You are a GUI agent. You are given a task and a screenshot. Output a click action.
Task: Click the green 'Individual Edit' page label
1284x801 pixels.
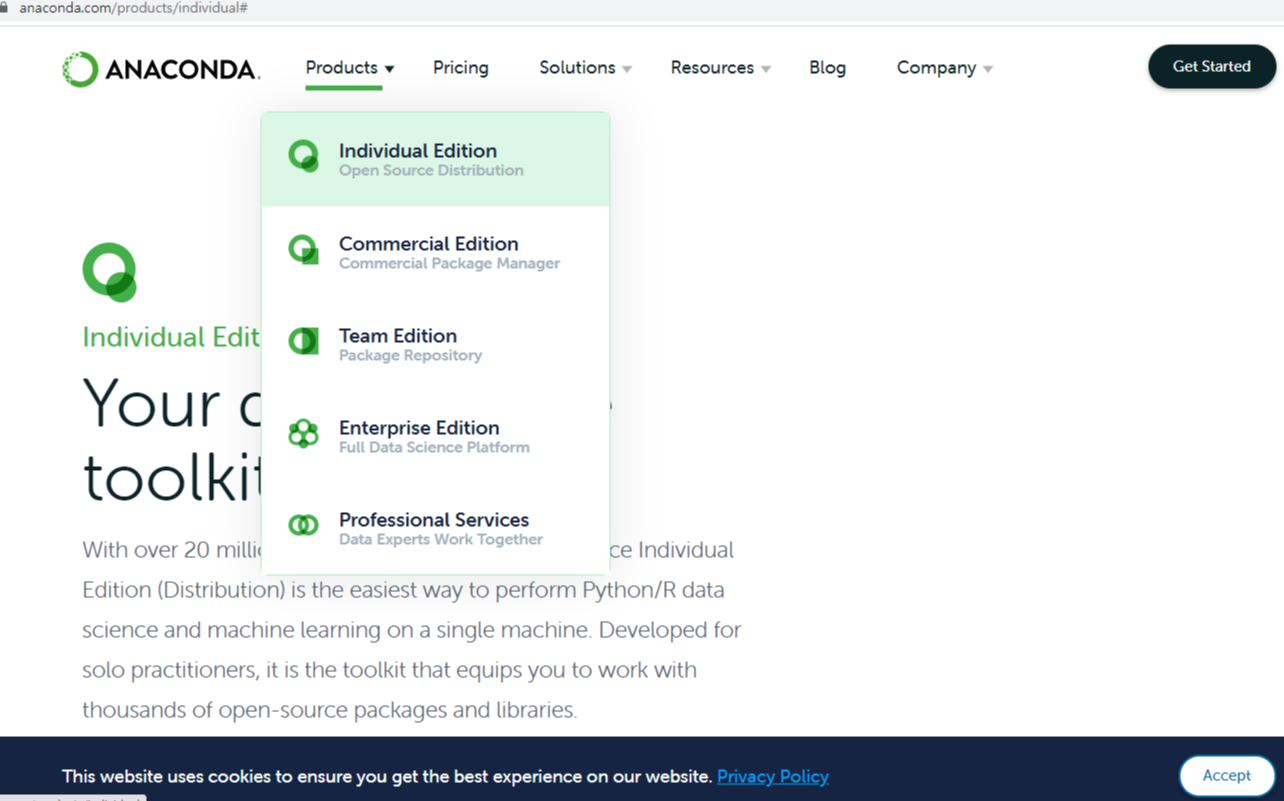[x=171, y=337]
